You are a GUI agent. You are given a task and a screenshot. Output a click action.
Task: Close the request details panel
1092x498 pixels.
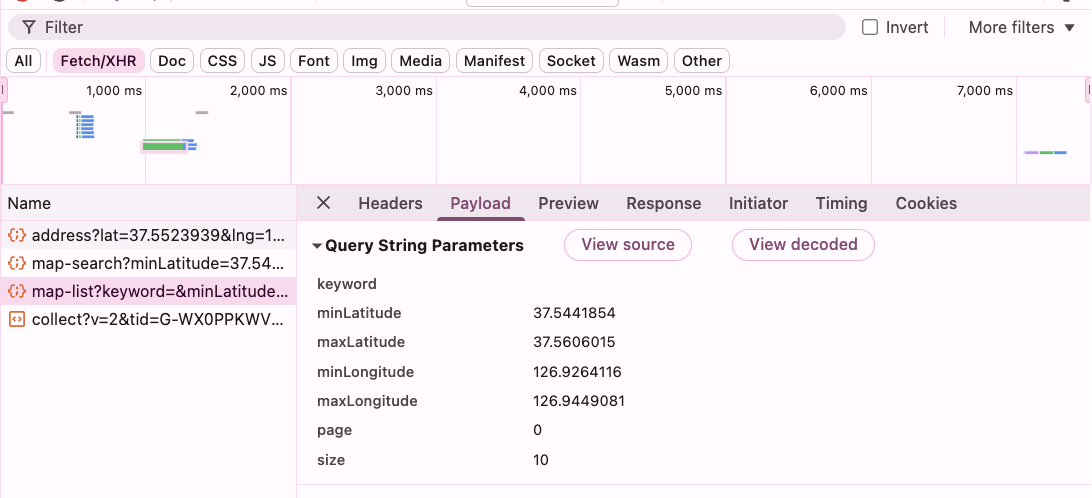pos(323,203)
